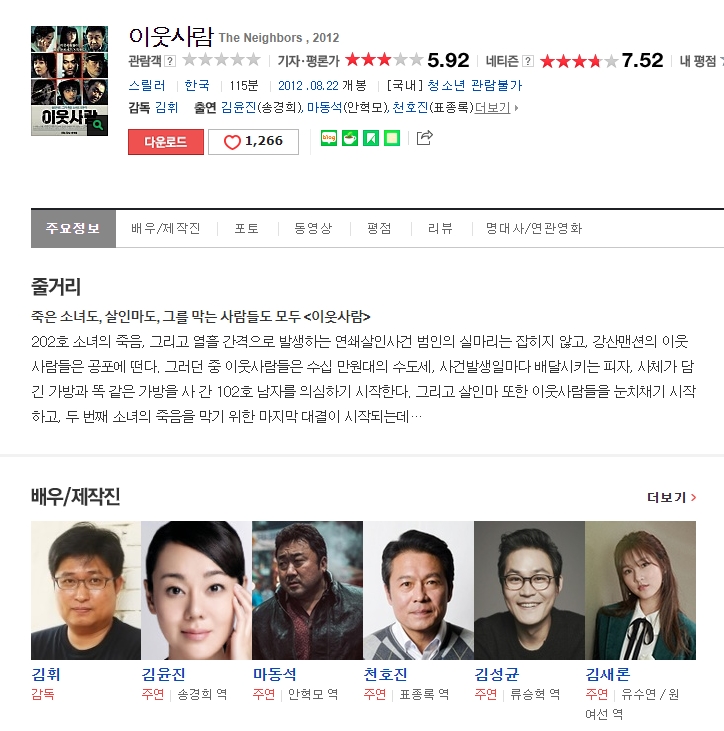The height and width of the screenshot is (731, 724).
Task: Switch to the 포토 tab
Action: [246, 228]
